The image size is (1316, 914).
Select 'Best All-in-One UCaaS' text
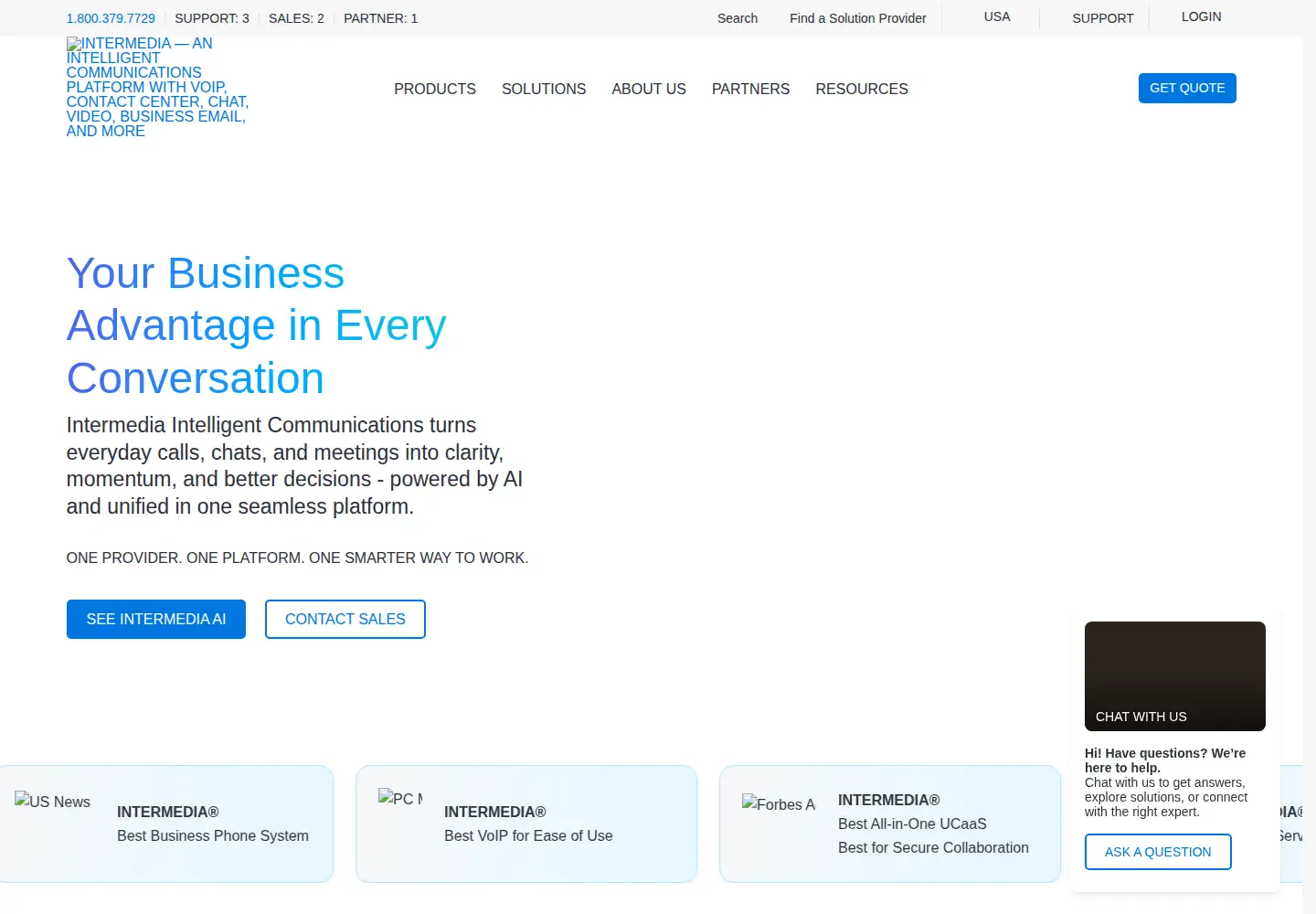click(x=912, y=824)
